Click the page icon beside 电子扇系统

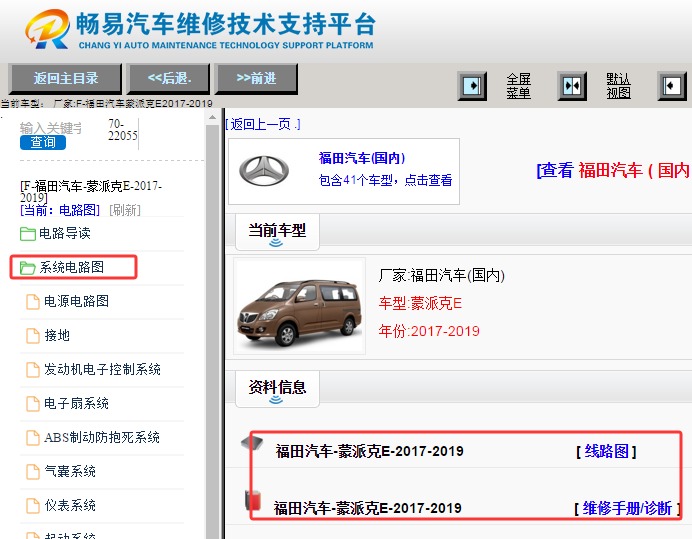(33, 403)
